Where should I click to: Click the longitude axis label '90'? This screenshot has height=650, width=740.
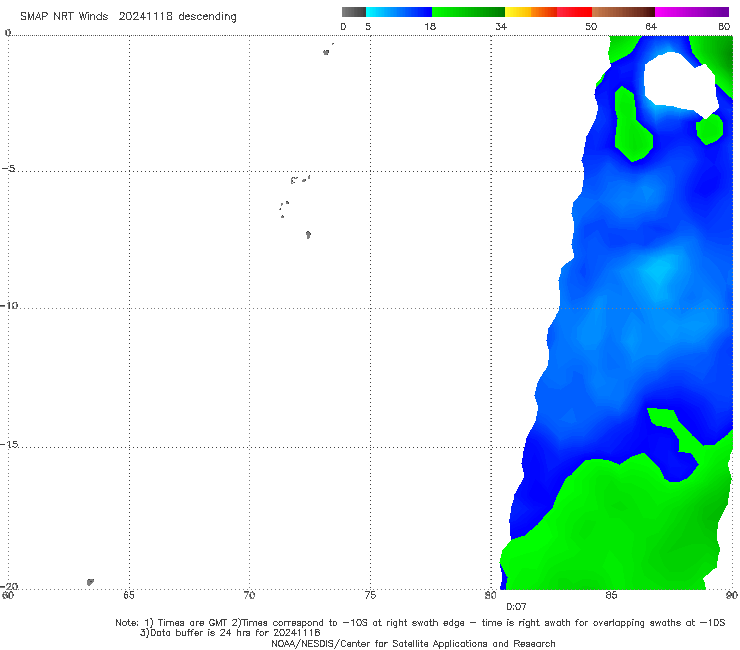pos(732,595)
